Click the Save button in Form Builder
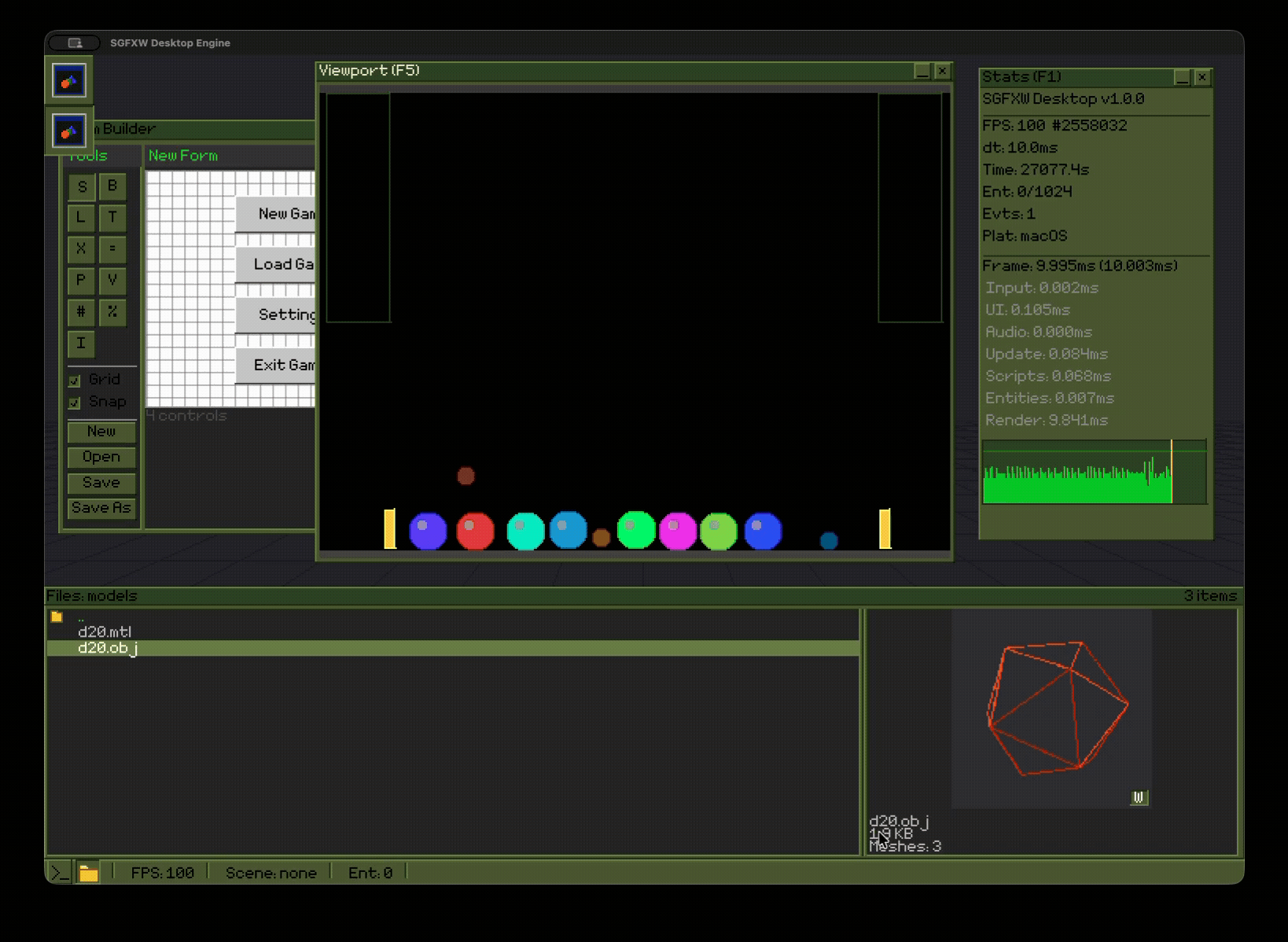Image resolution: width=1288 pixels, height=942 pixels. pyautogui.click(x=101, y=483)
